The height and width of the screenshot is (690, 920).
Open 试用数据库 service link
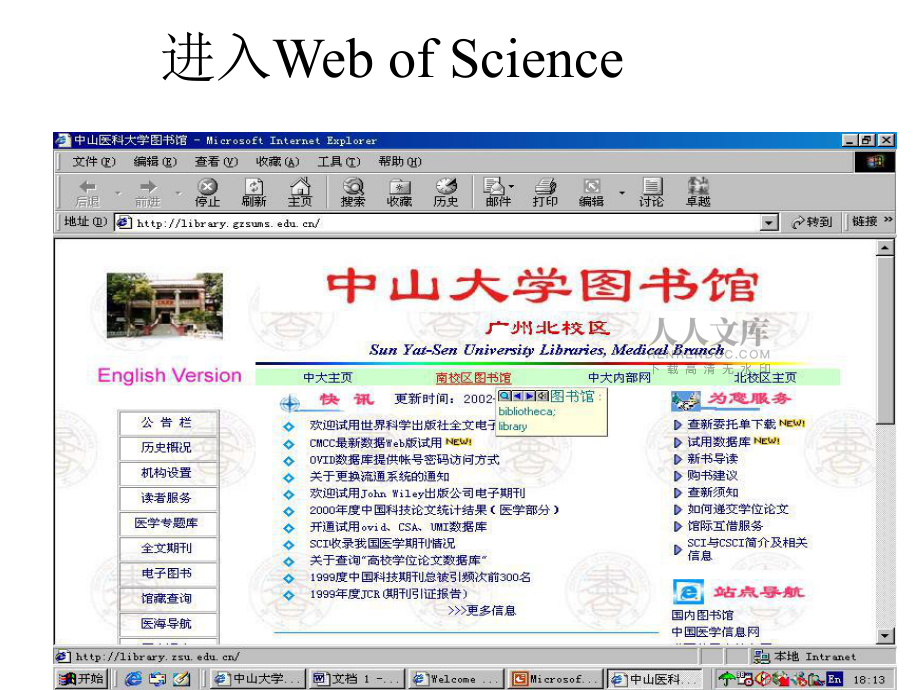click(x=719, y=441)
